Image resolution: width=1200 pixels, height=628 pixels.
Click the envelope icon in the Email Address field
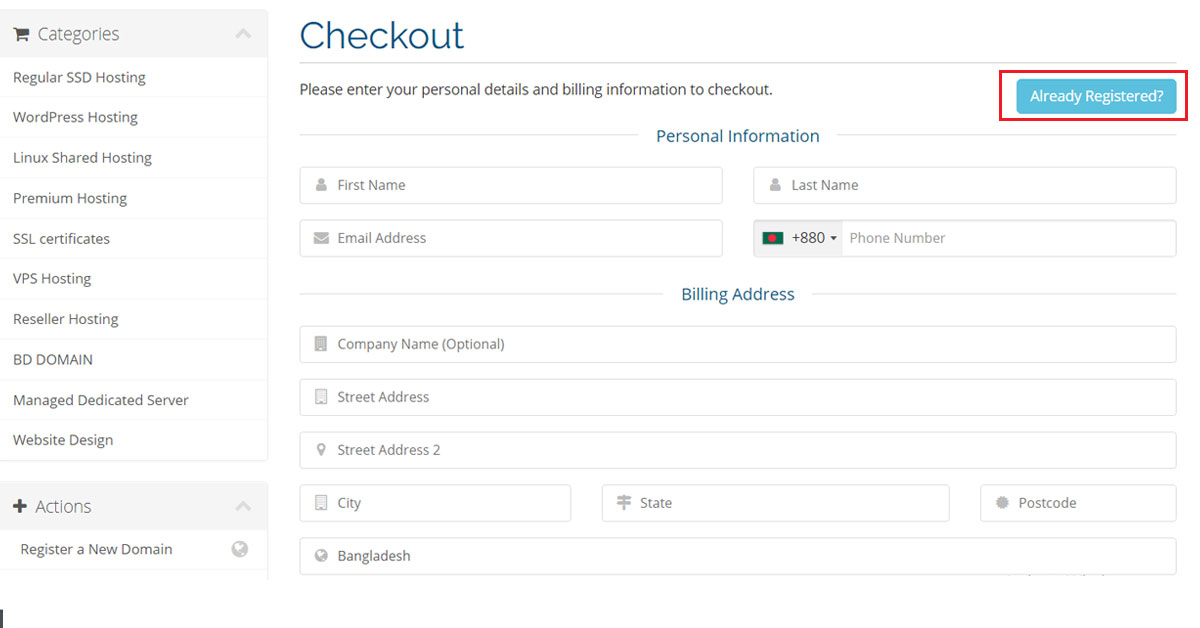point(320,238)
